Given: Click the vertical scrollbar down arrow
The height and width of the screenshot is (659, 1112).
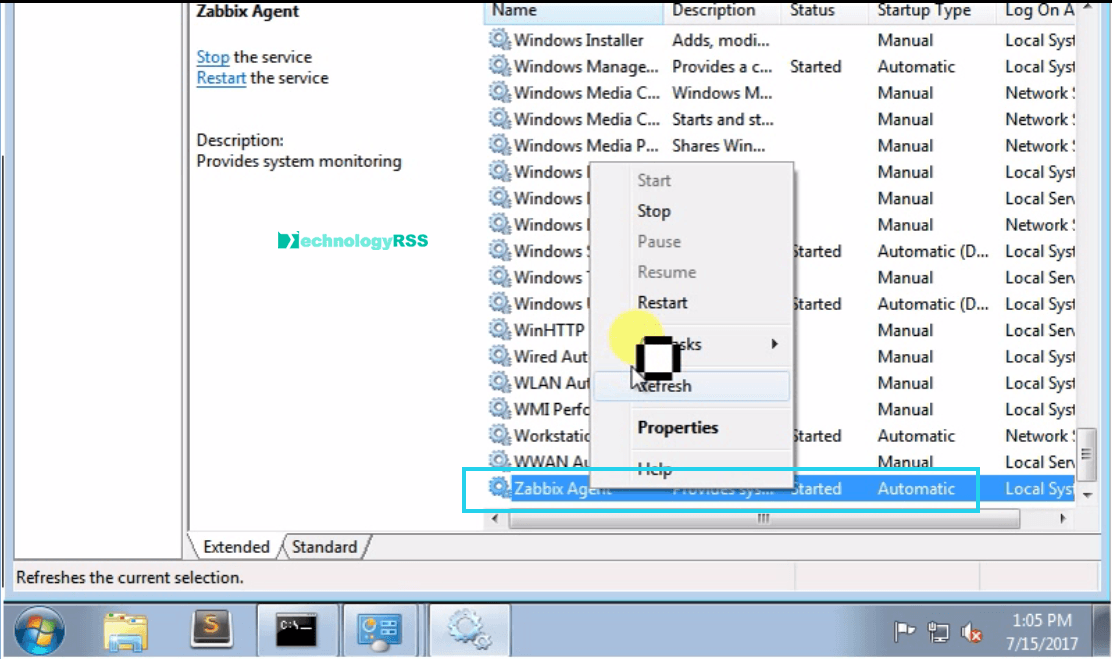Looking at the screenshot, I should click(1085, 491).
